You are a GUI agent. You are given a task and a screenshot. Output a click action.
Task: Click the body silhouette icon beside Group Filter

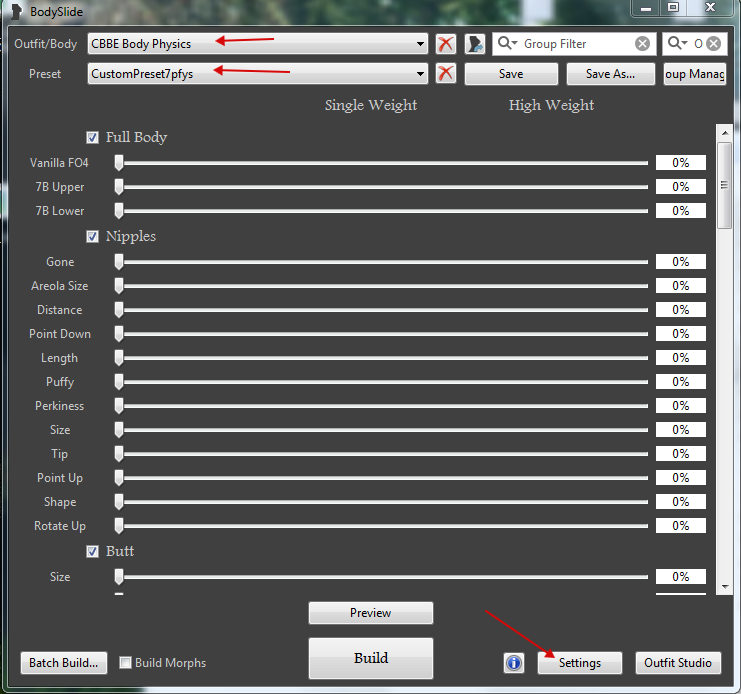tap(475, 44)
